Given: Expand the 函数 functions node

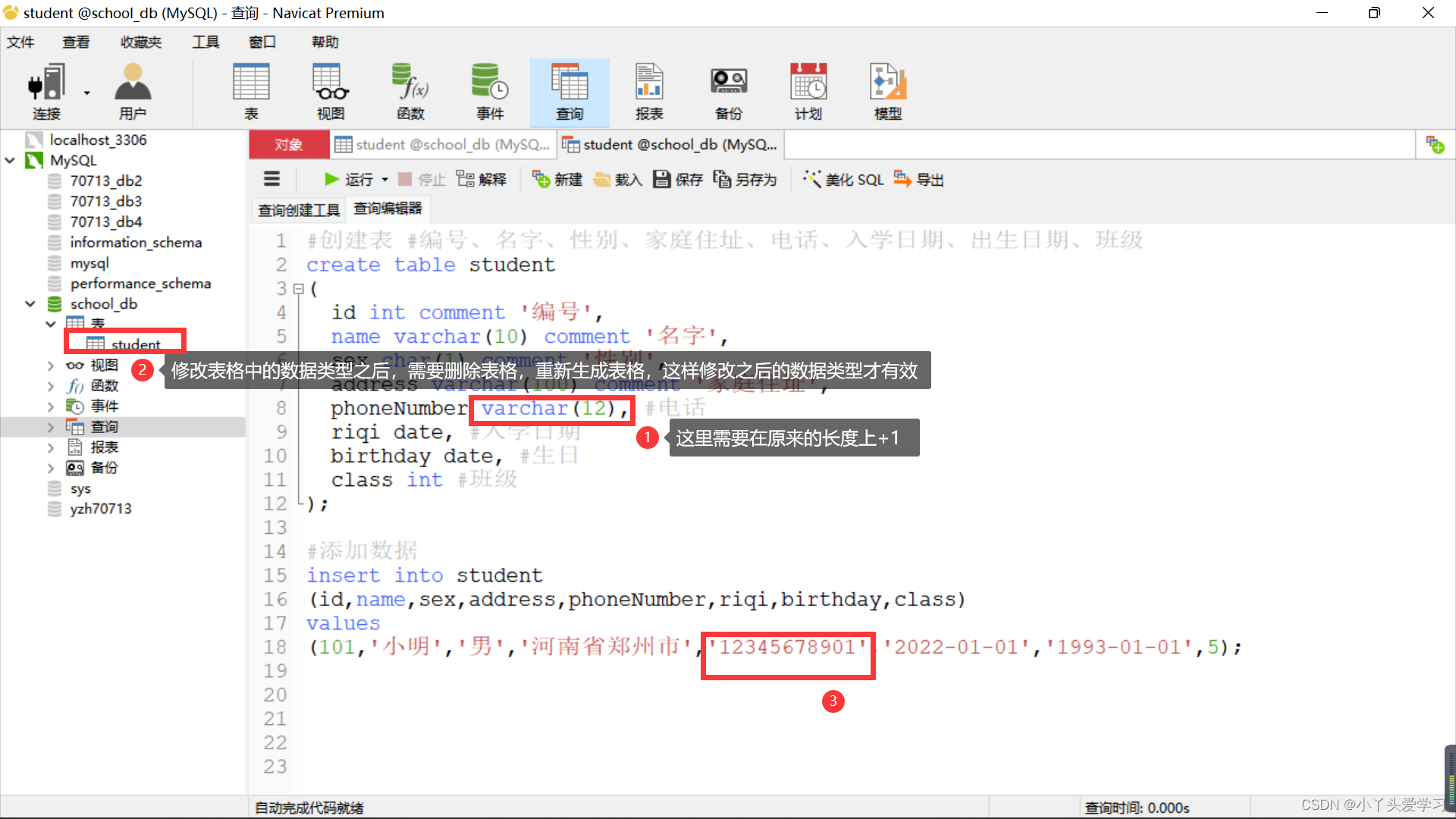Looking at the screenshot, I should click(x=51, y=386).
